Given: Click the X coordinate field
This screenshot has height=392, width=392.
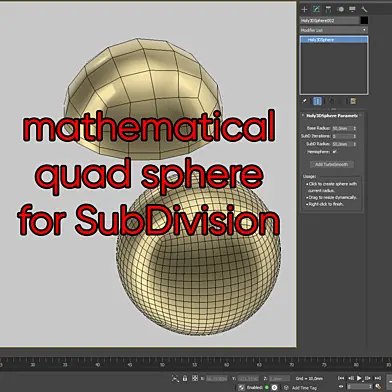Looking at the screenshot, I should click(x=217, y=379).
